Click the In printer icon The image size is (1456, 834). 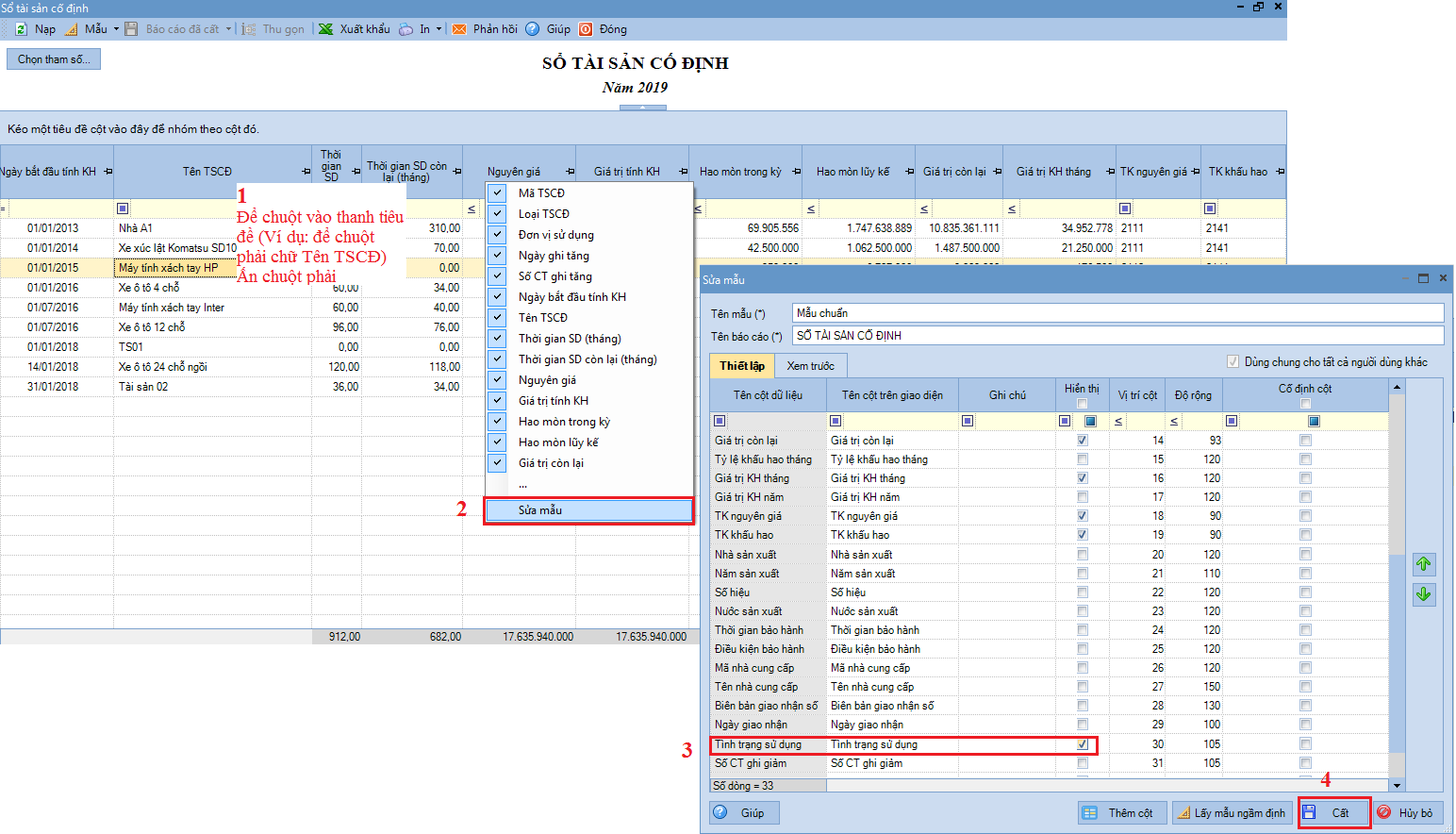pyautogui.click(x=405, y=29)
